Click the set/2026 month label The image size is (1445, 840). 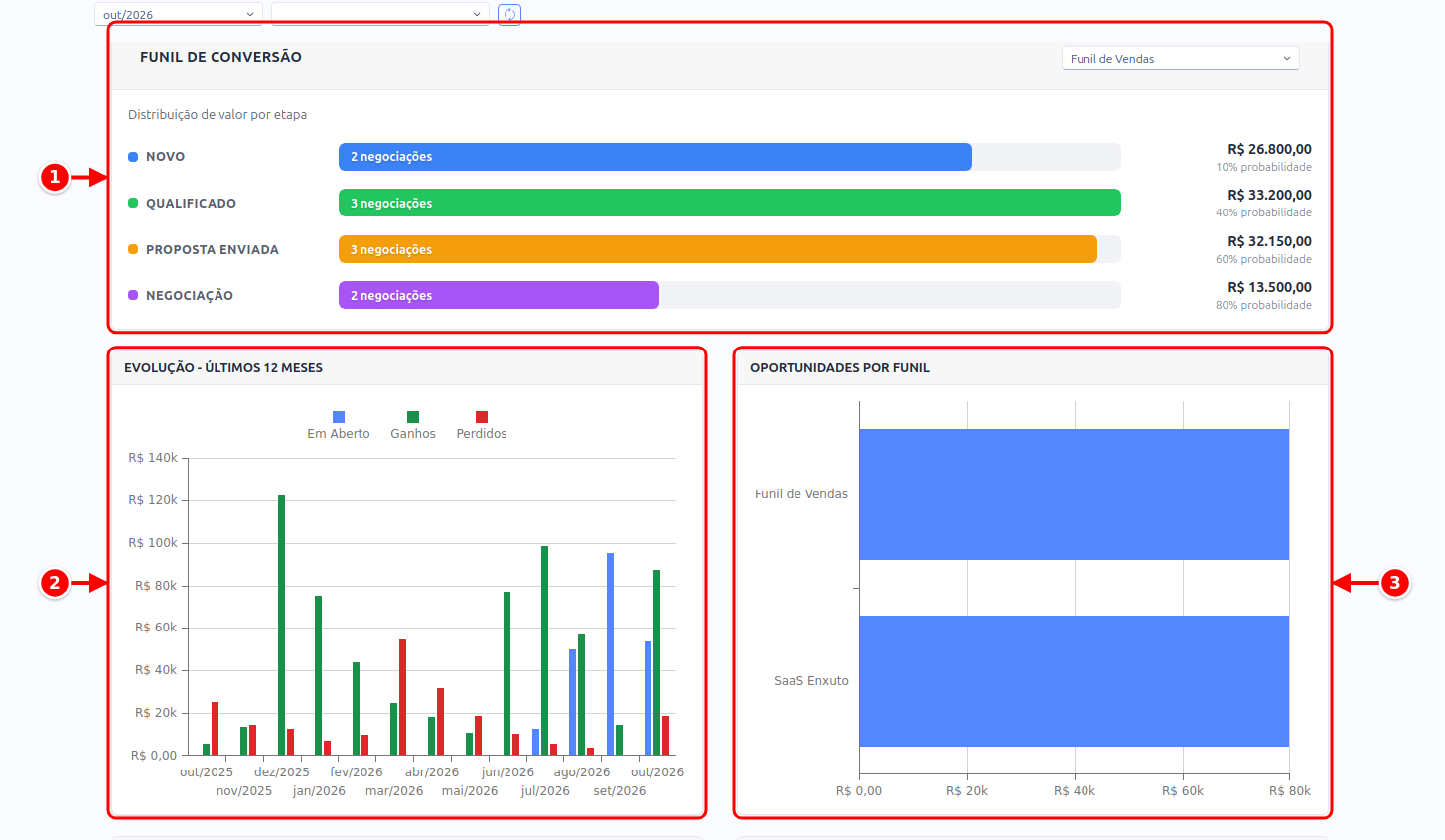point(620,791)
